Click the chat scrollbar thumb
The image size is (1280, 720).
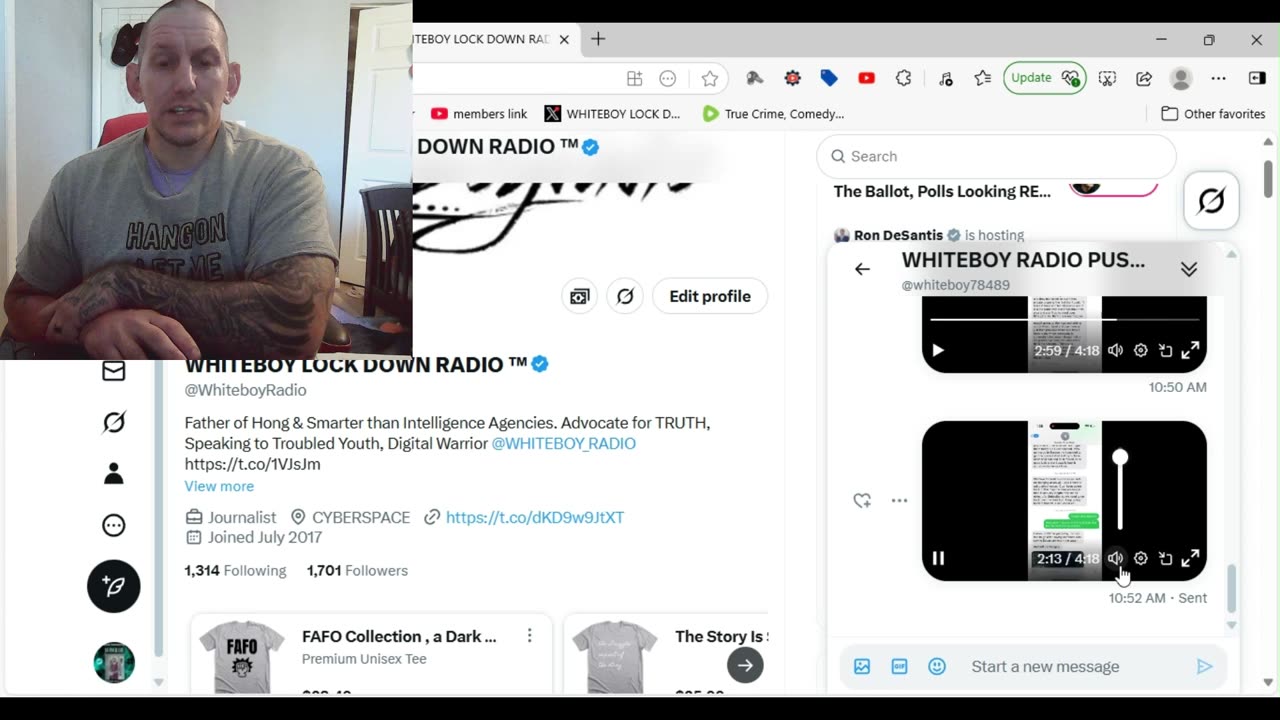(x=1231, y=588)
